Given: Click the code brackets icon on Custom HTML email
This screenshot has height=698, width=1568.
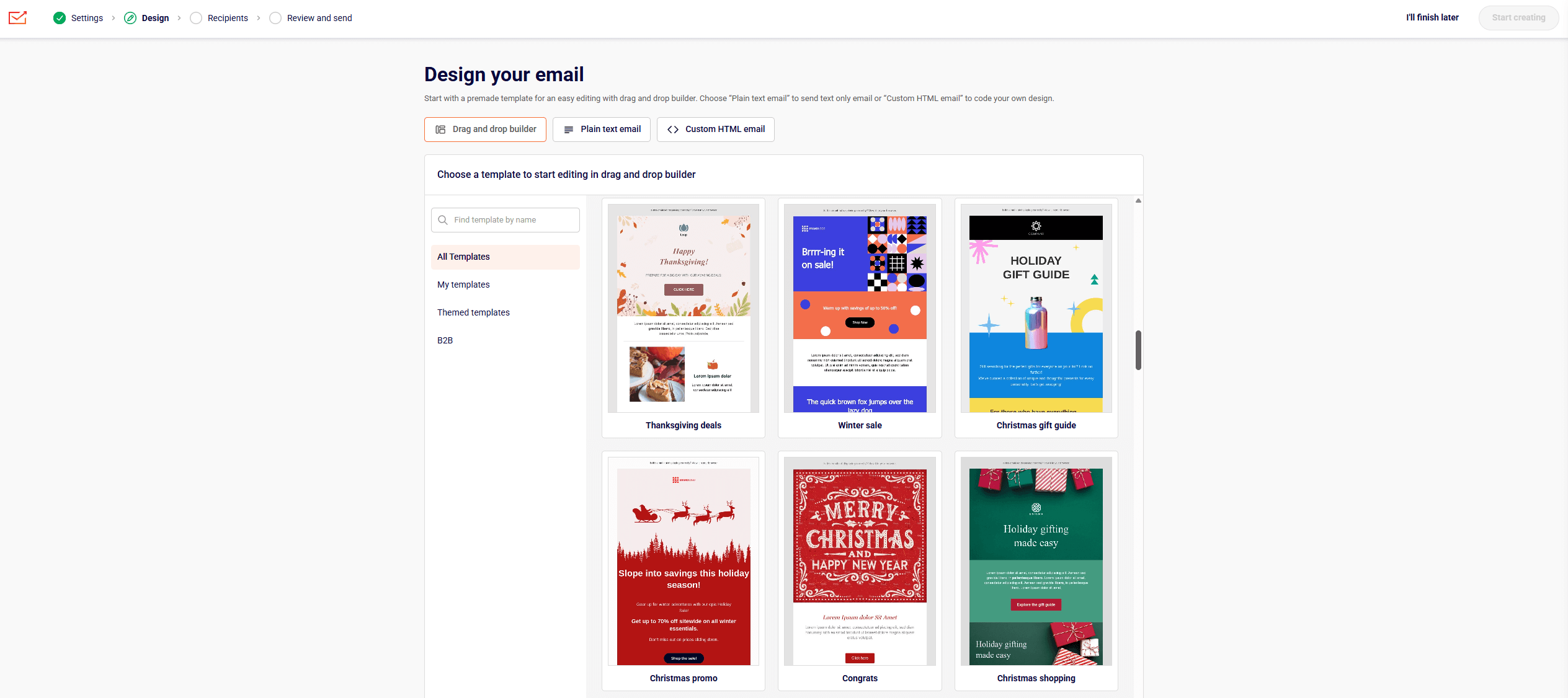Looking at the screenshot, I should pyautogui.click(x=672, y=129).
